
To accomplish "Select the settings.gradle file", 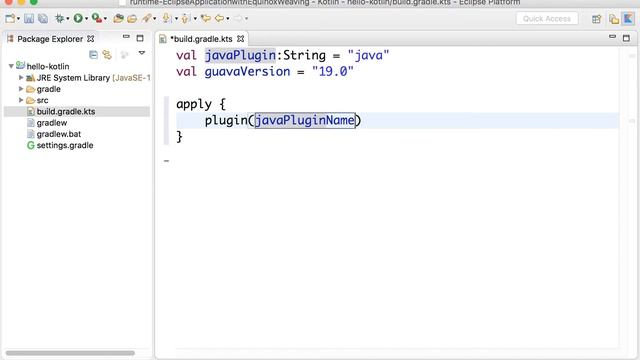I will 65,145.
